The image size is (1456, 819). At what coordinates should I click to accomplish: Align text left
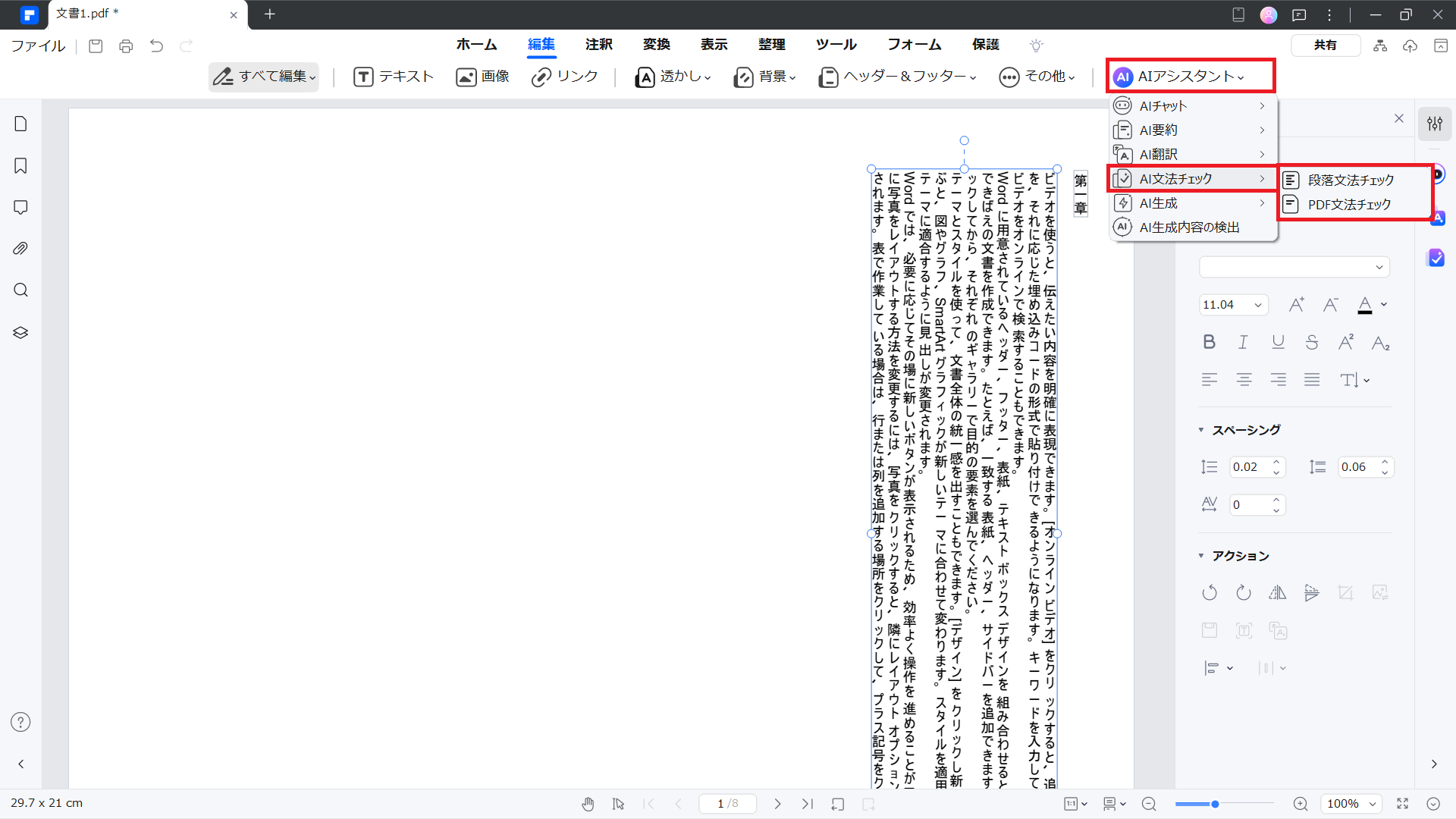click(x=1210, y=380)
